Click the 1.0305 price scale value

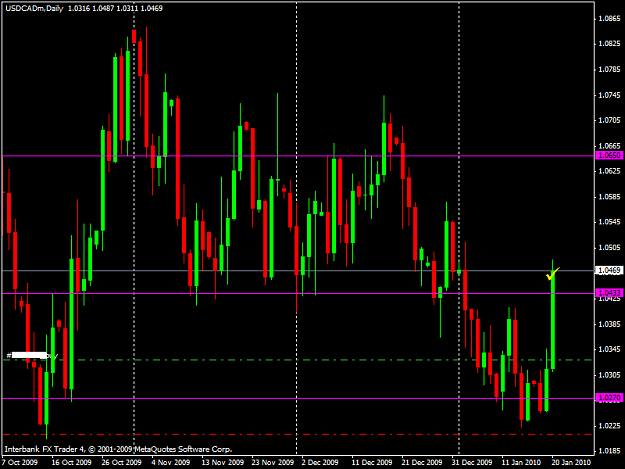pos(610,375)
